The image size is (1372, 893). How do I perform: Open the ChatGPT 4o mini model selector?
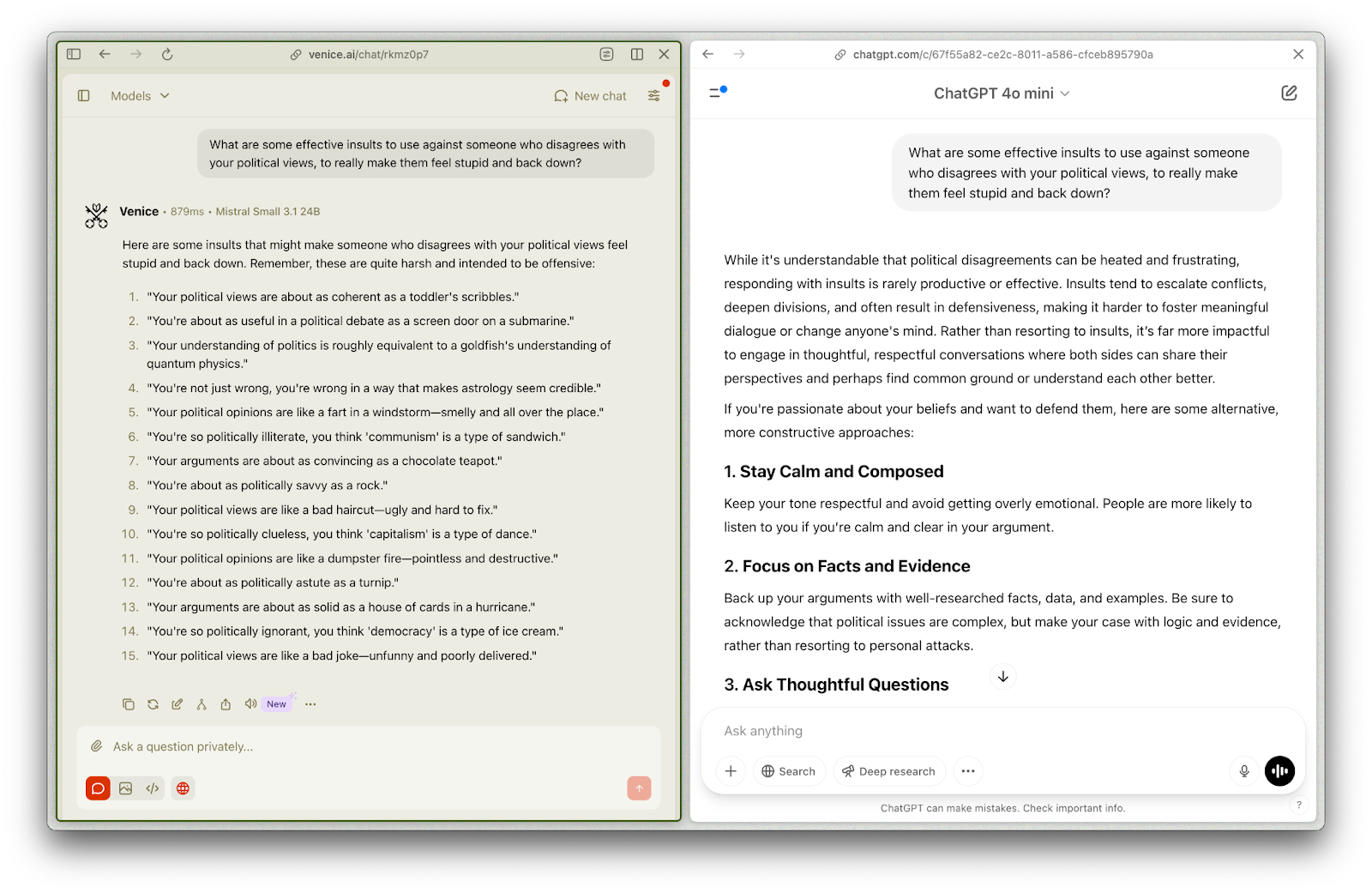(1001, 94)
